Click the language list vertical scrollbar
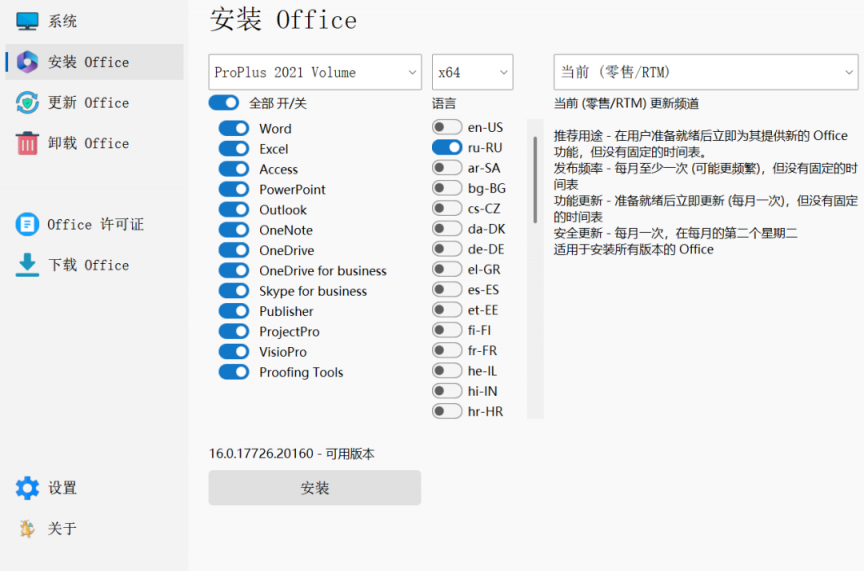 535,180
